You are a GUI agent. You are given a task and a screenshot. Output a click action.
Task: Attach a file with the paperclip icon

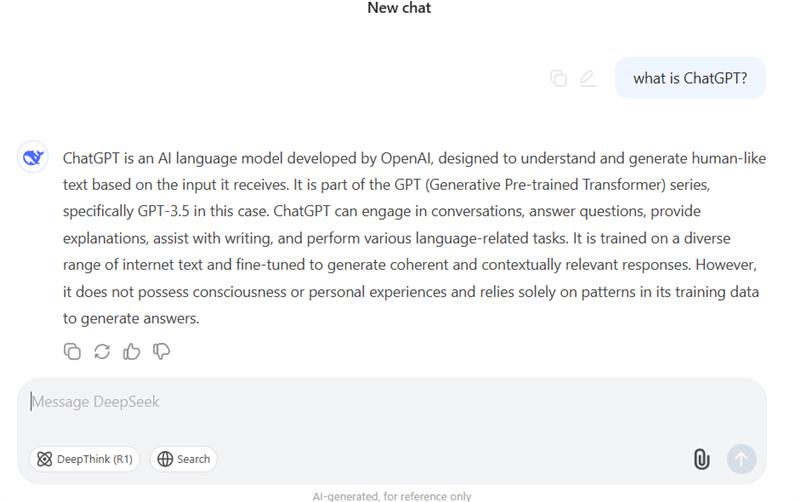click(702, 459)
